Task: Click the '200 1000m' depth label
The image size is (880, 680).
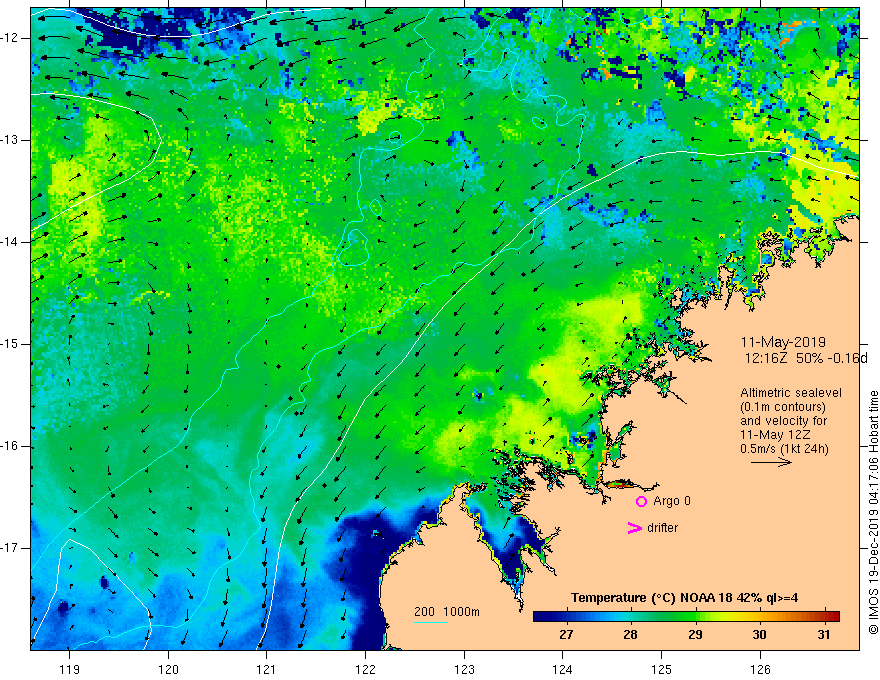Action: click(x=447, y=612)
